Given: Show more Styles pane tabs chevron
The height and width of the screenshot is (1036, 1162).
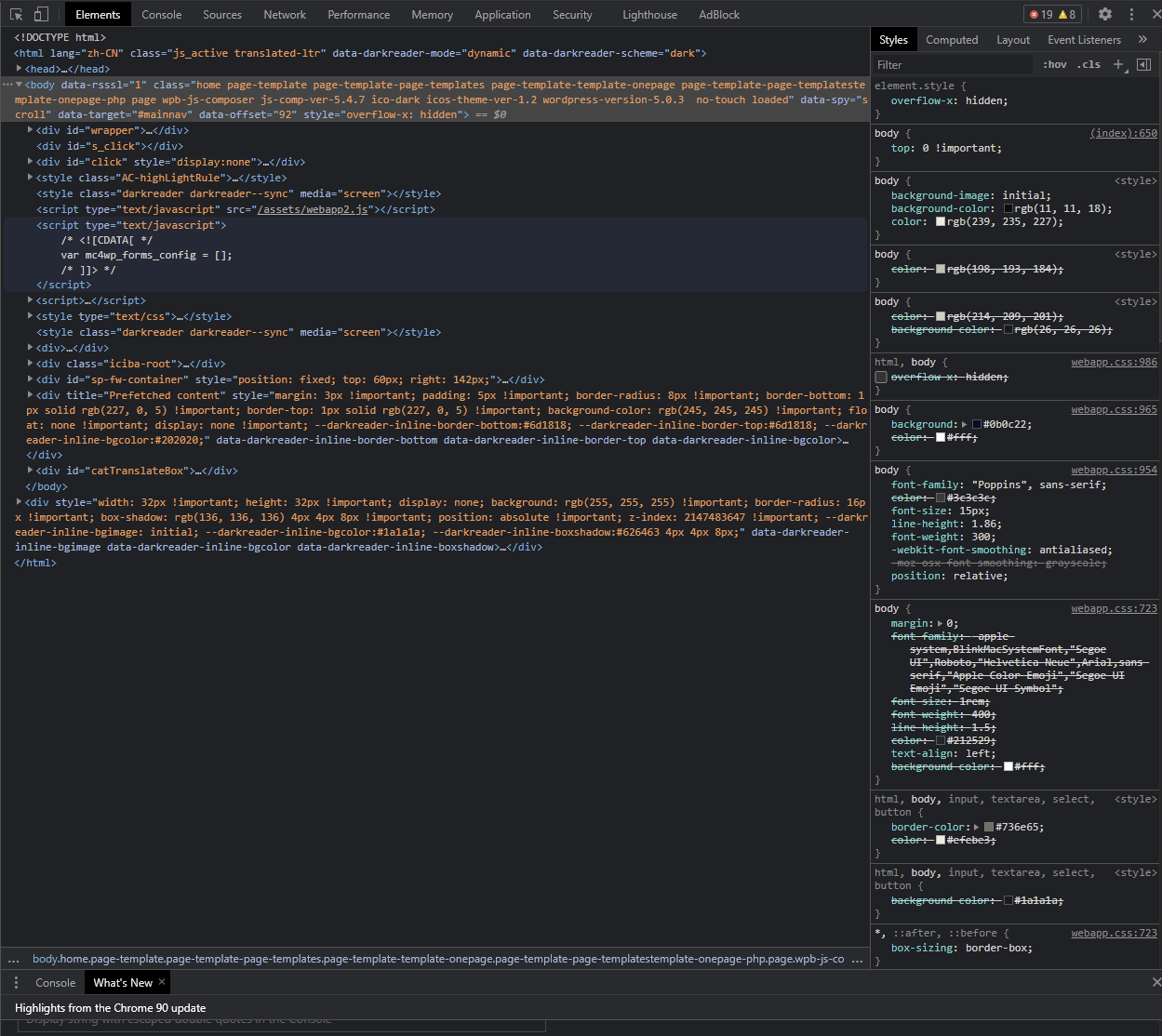Looking at the screenshot, I should point(1142,40).
